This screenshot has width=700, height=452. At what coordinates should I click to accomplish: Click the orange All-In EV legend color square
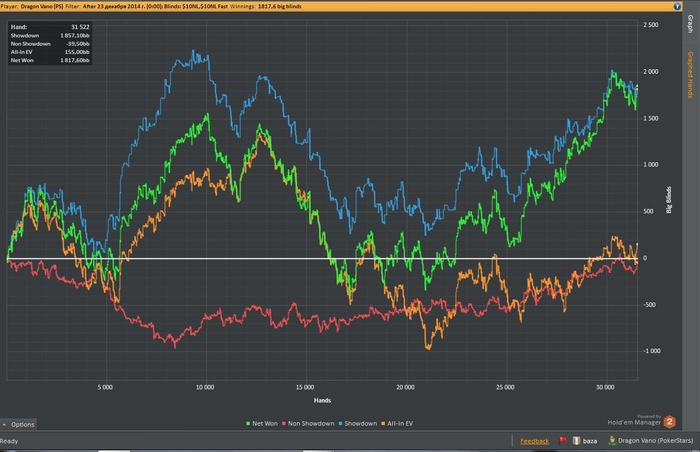coord(383,423)
